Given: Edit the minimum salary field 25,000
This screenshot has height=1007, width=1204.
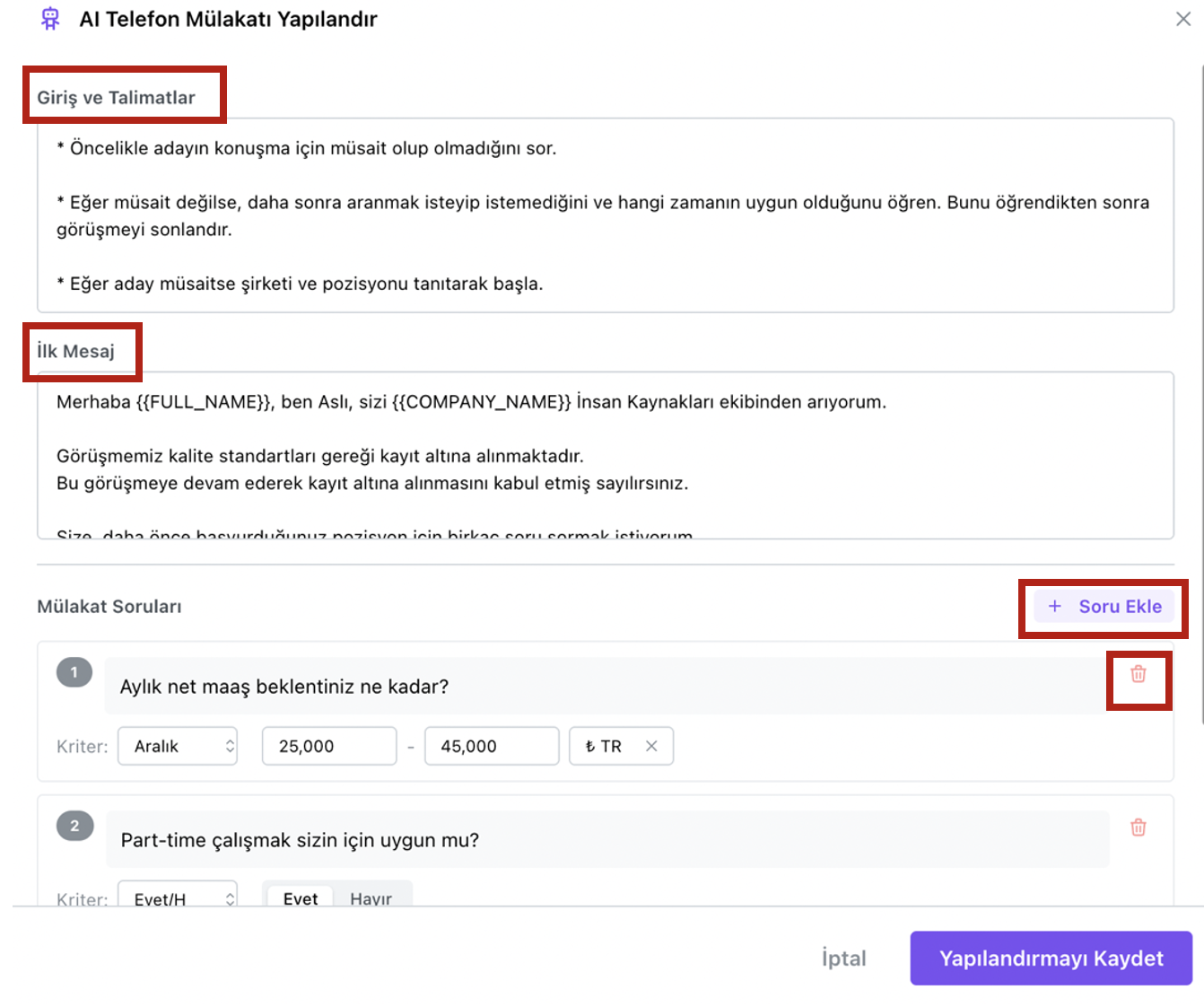Looking at the screenshot, I should pos(328,746).
